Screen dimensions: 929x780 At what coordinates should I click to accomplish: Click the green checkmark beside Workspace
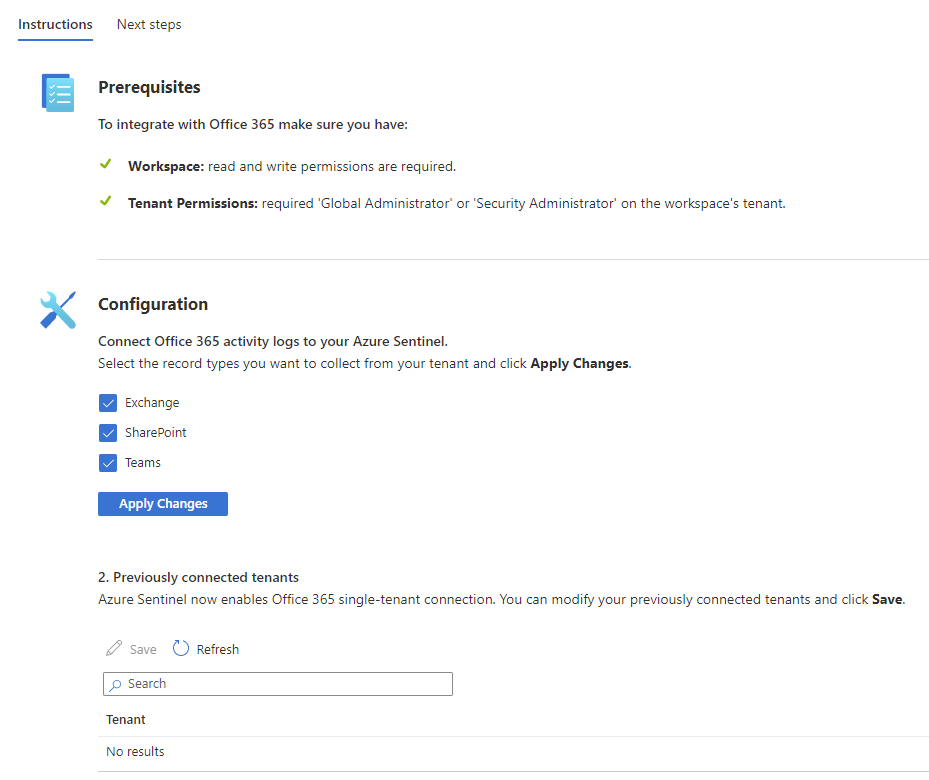(106, 165)
